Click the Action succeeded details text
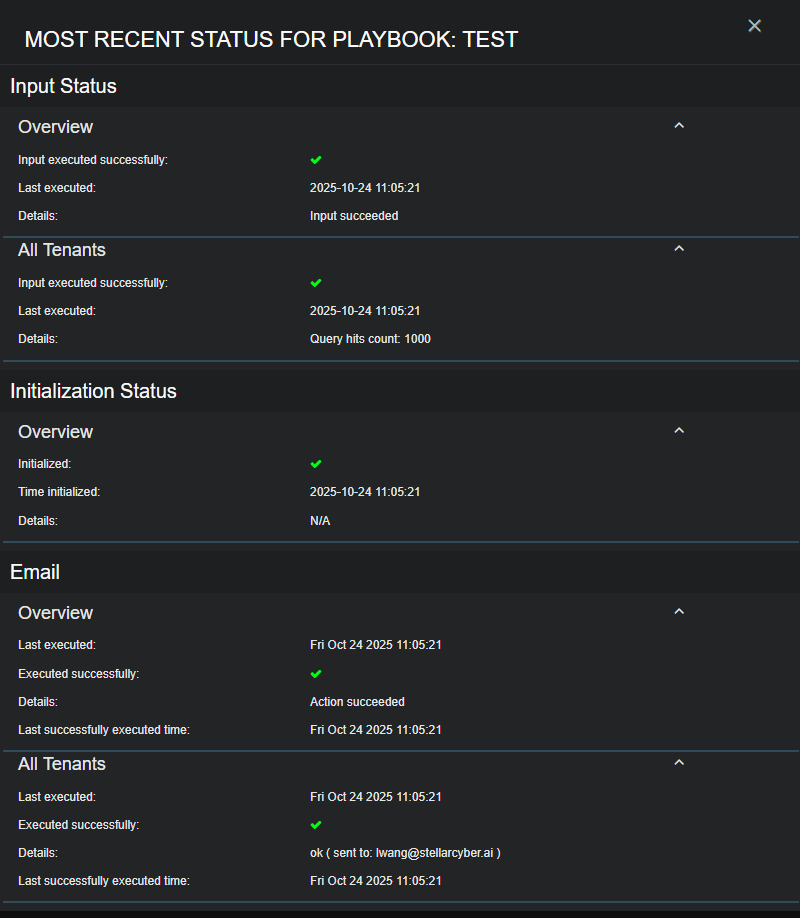 [x=357, y=702]
